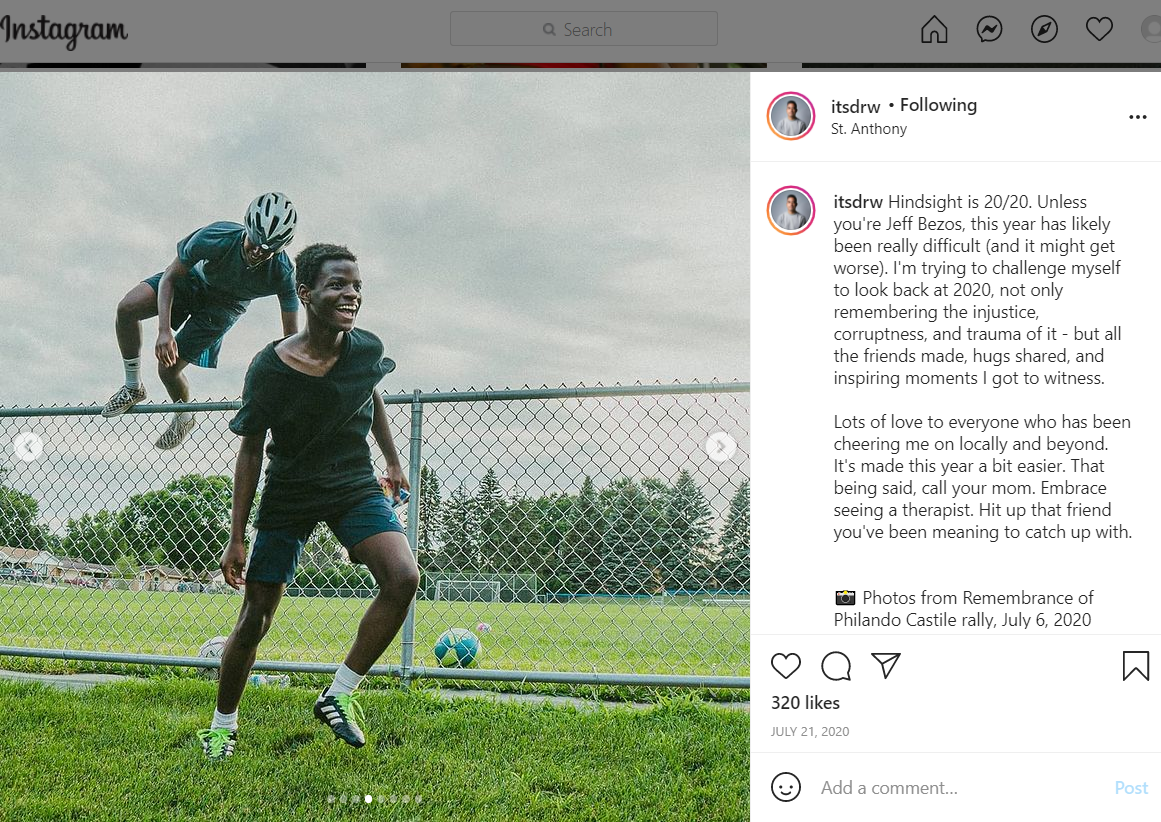Open the three-dot more options menu
This screenshot has width=1161, height=822.
(x=1137, y=117)
